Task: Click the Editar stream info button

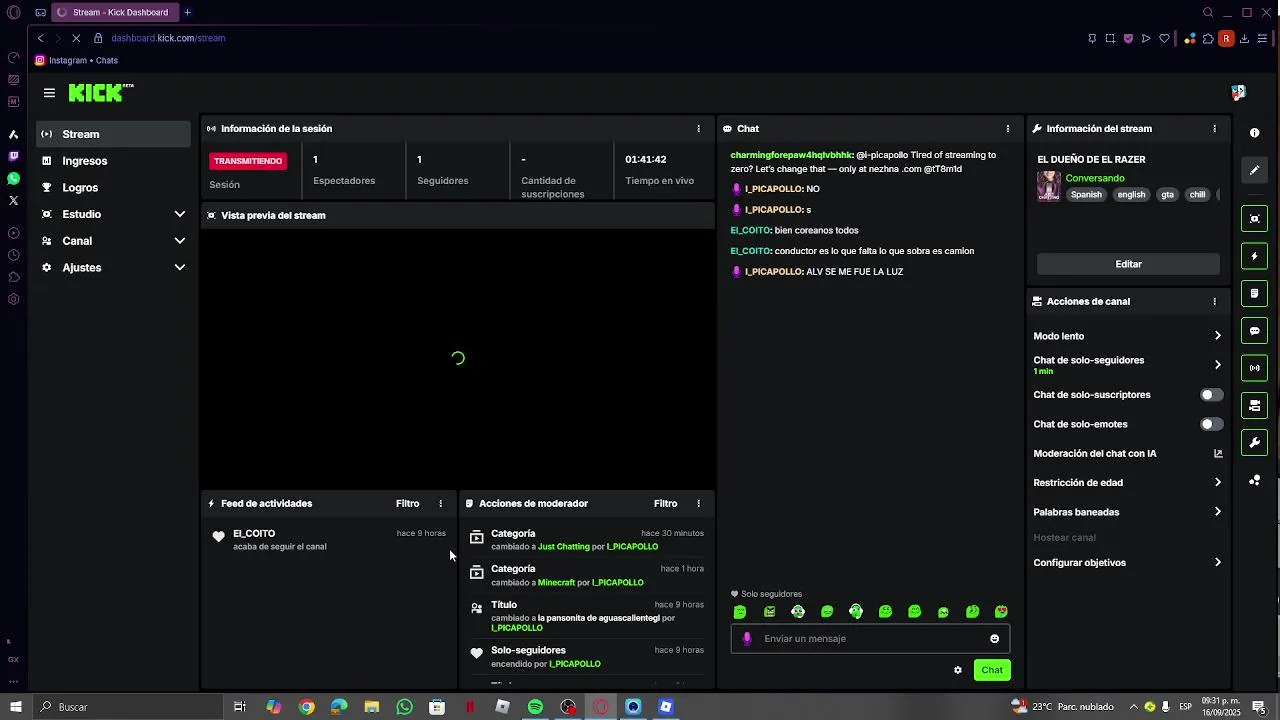Action: (x=1128, y=264)
